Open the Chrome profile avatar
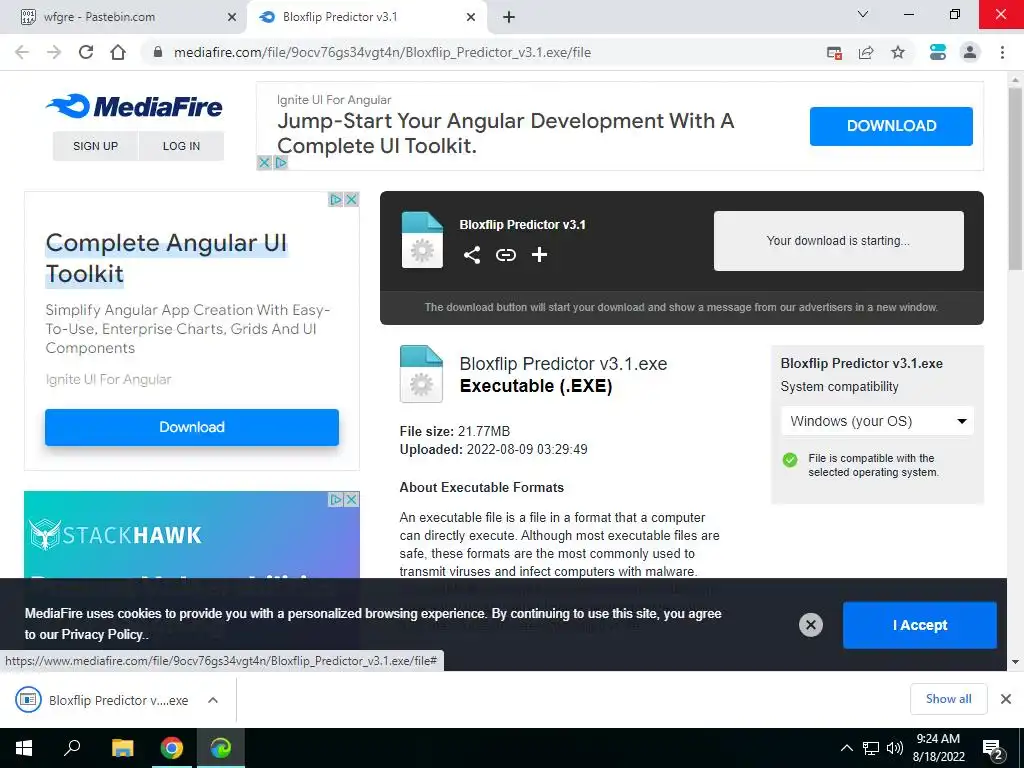Screen dimensions: 1024x768 (970, 52)
